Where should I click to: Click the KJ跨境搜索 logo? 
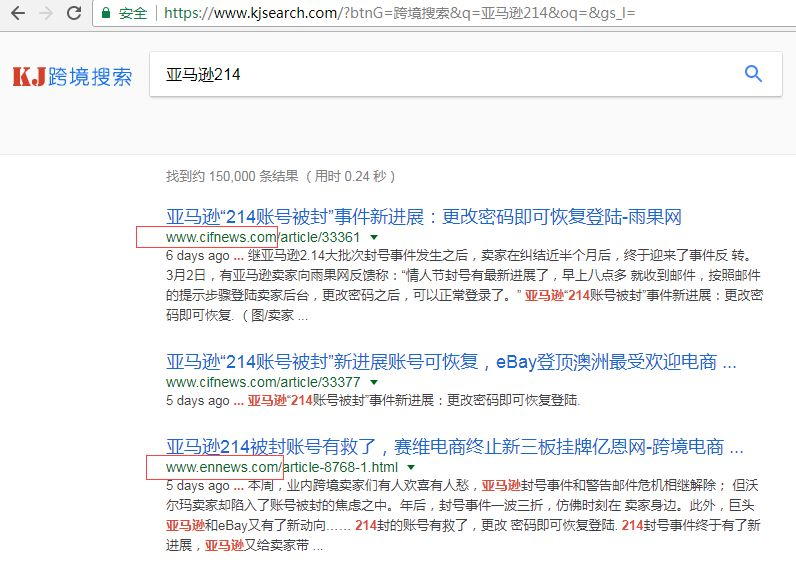(x=72, y=77)
